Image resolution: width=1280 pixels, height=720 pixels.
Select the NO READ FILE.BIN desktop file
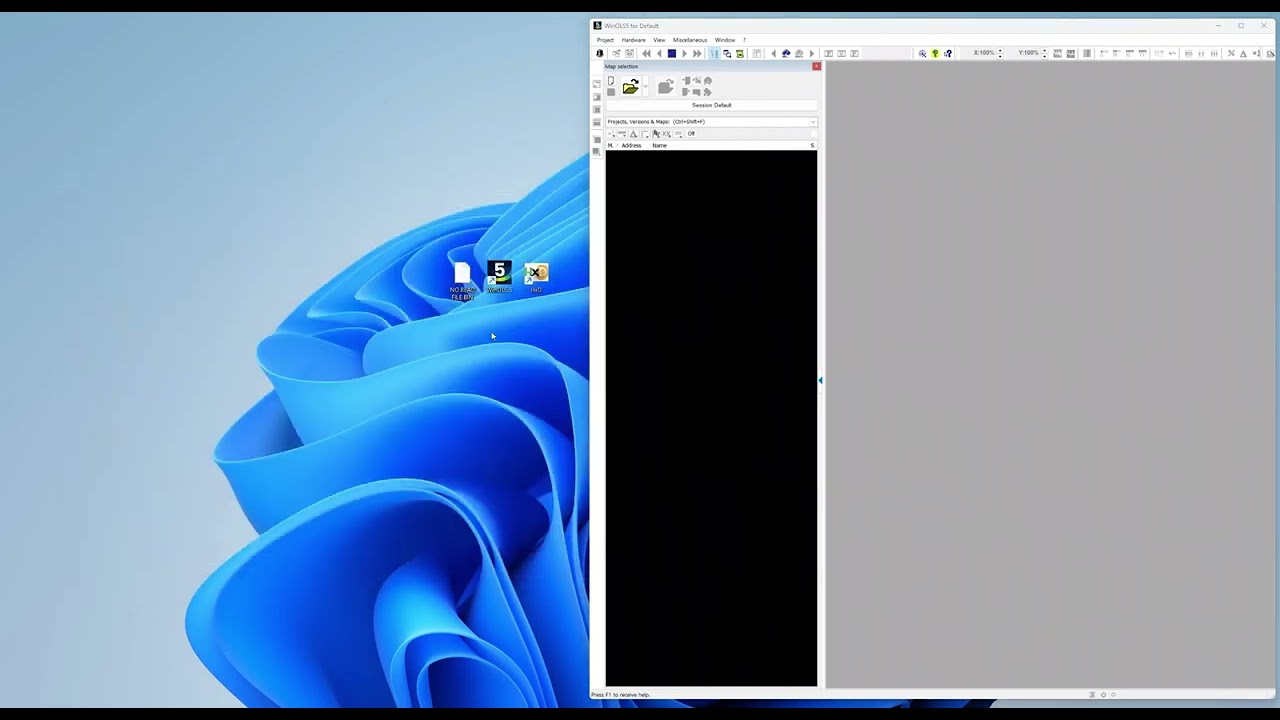[462, 281]
